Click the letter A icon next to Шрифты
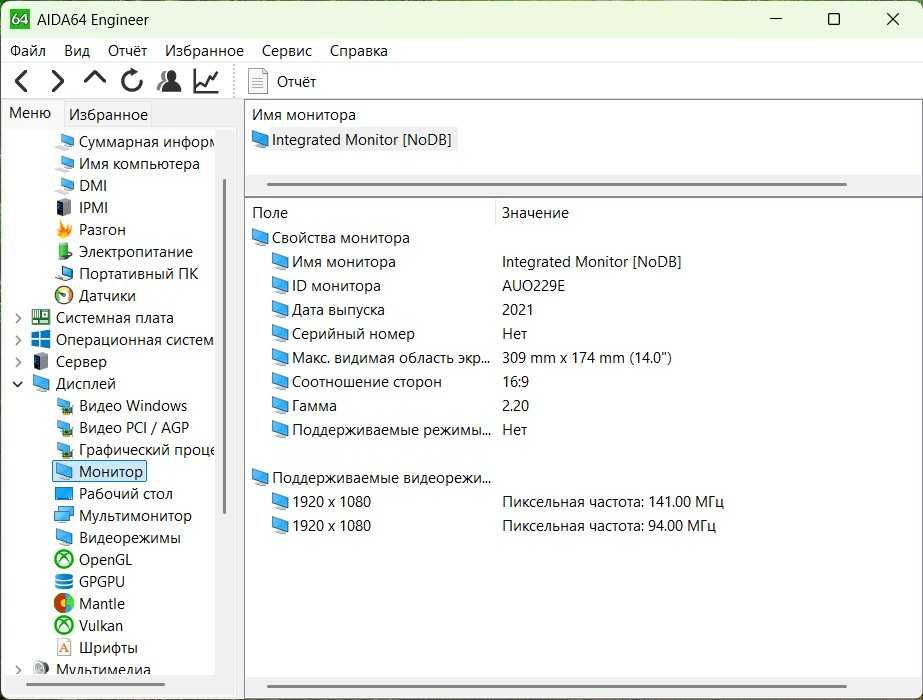 click(x=64, y=648)
